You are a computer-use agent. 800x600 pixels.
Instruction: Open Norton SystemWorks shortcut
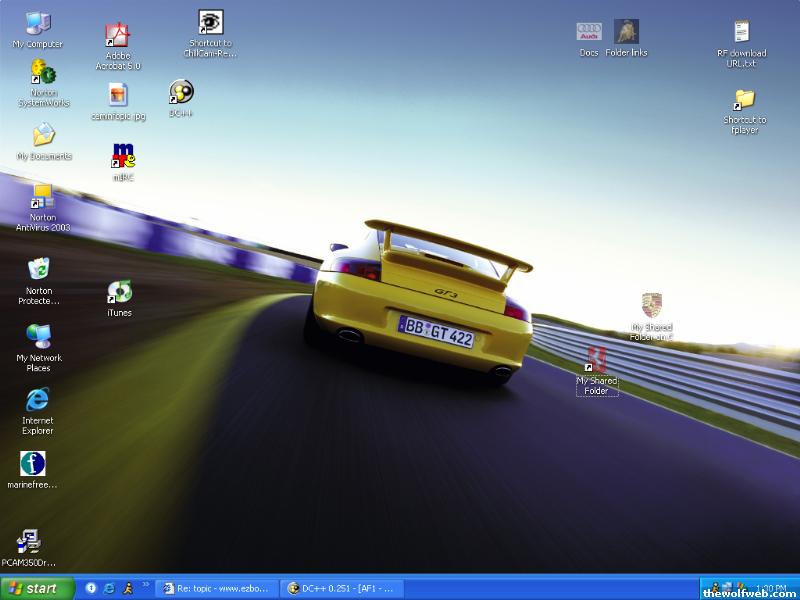[43, 73]
